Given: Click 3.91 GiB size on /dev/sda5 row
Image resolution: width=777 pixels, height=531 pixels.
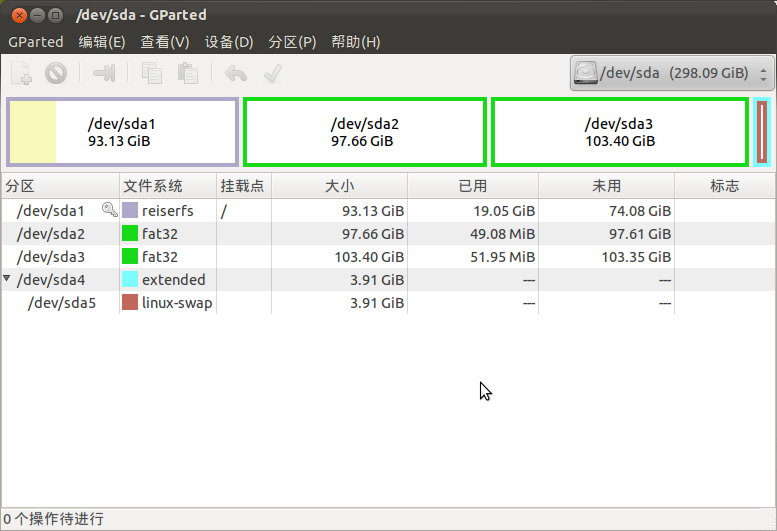Looking at the screenshot, I should 377,303.
